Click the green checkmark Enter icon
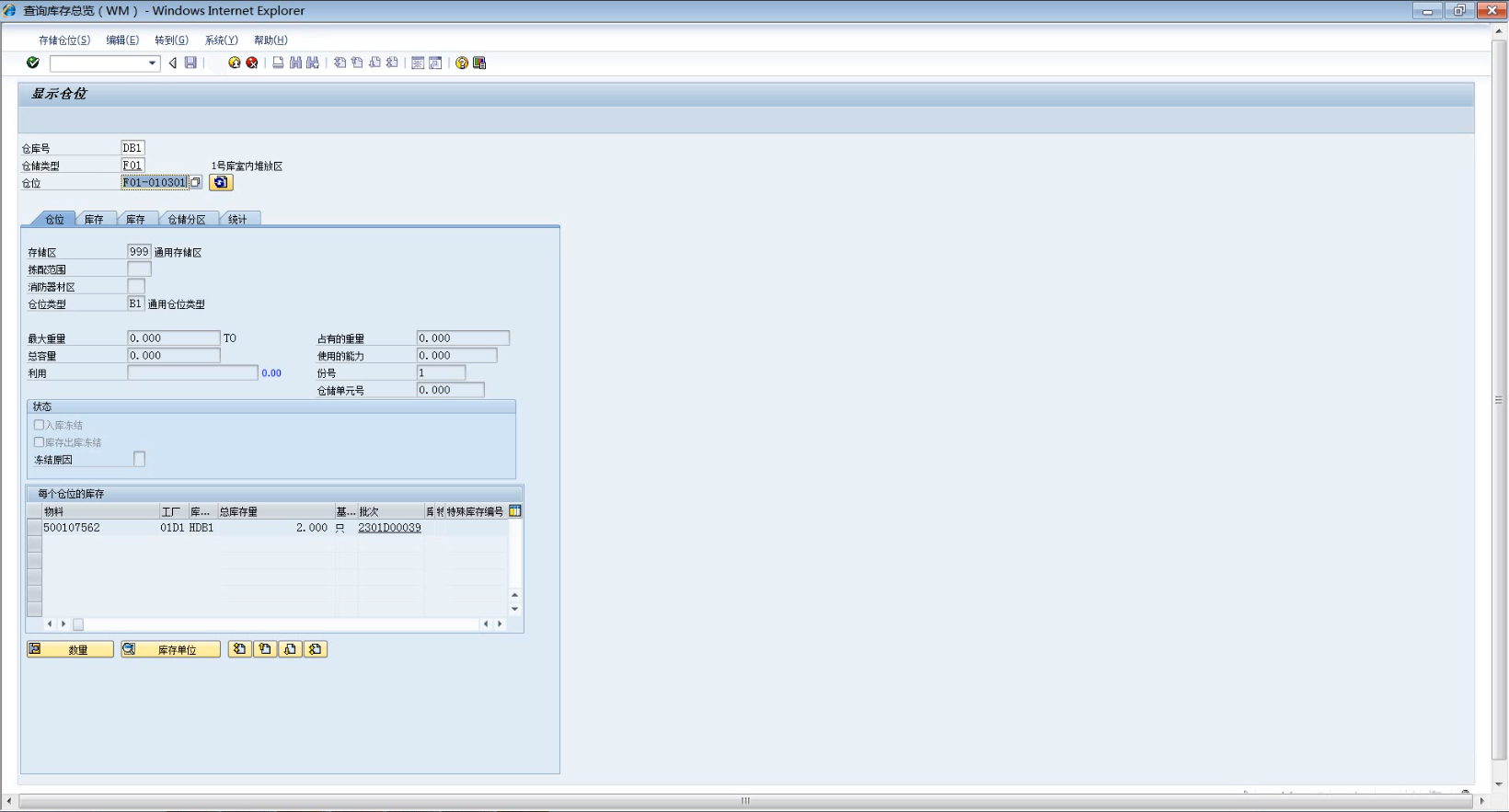Image resolution: width=1509 pixels, height=812 pixels. pyautogui.click(x=33, y=63)
